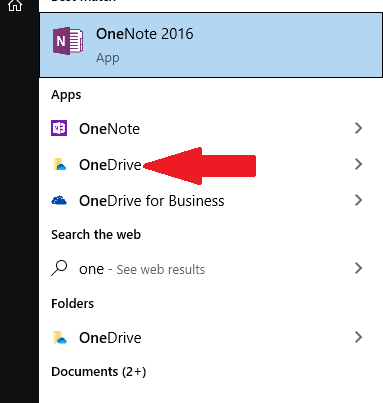The height and width of the screenshot is (403, 383).
Task: Show more Documents (2+) results
Action: (x=99, y=371)
